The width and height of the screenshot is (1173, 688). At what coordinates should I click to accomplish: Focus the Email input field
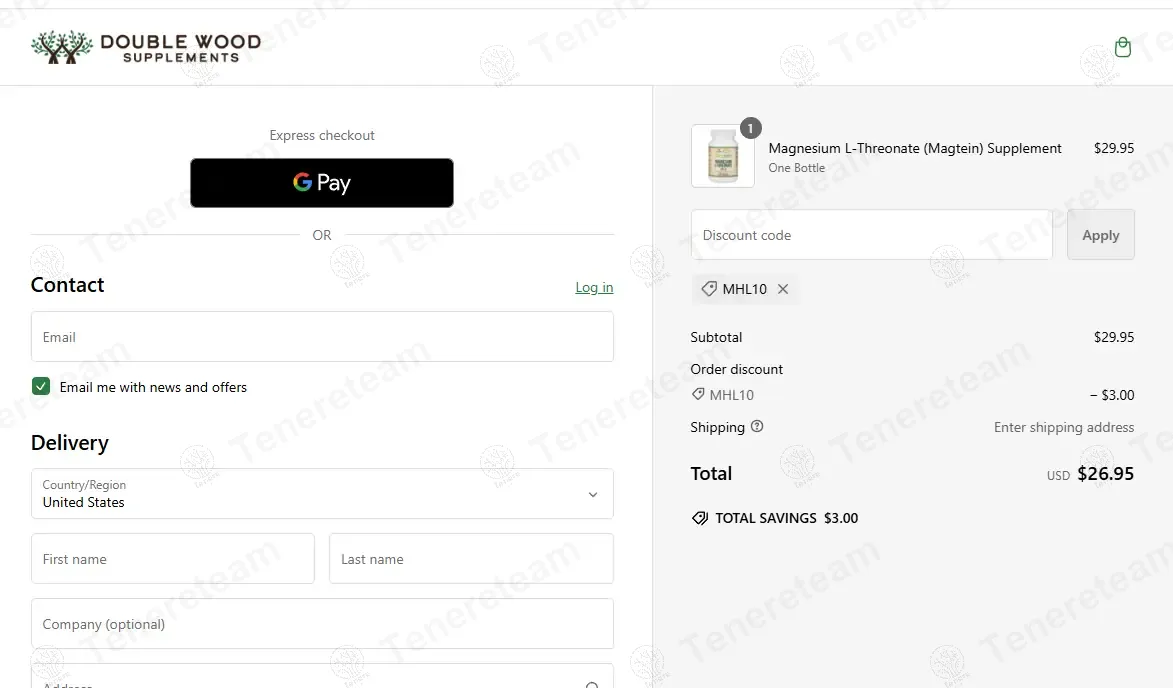click(x=322, y=337)
